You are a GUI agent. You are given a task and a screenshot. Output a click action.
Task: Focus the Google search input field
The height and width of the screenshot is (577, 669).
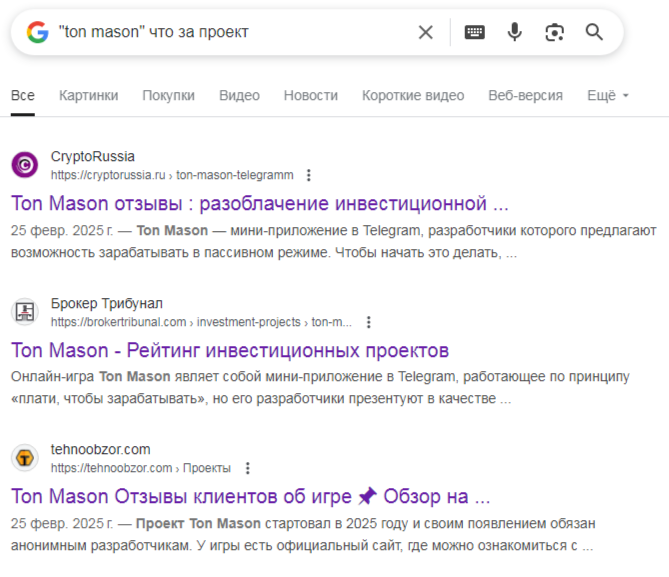coord(230,32)
